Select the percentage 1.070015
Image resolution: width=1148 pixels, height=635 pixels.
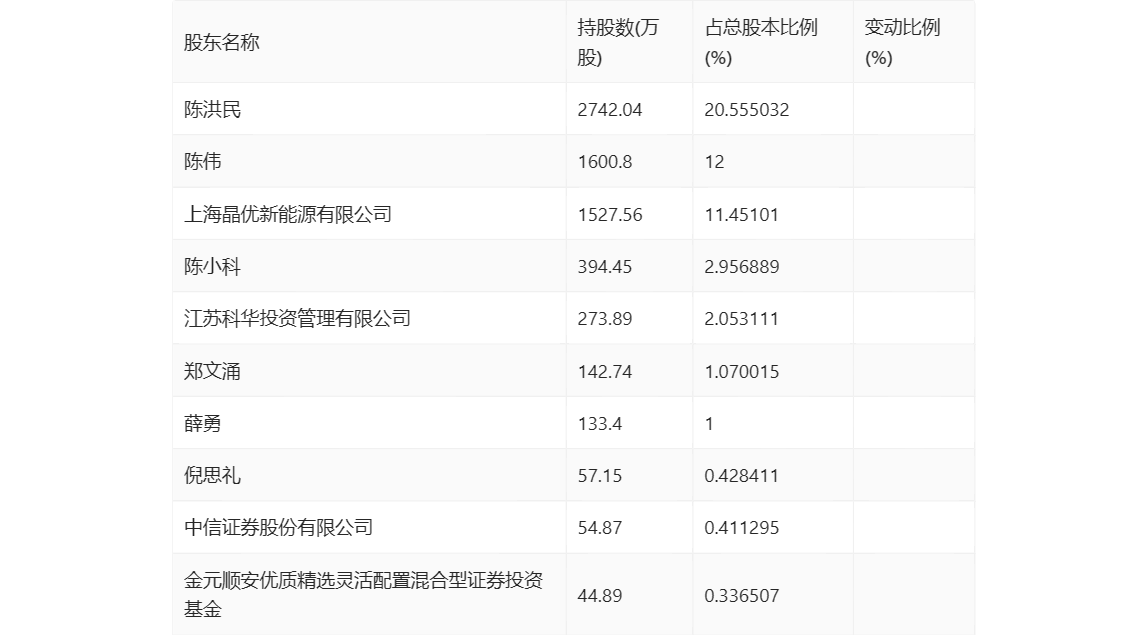(x=742, y=371)
